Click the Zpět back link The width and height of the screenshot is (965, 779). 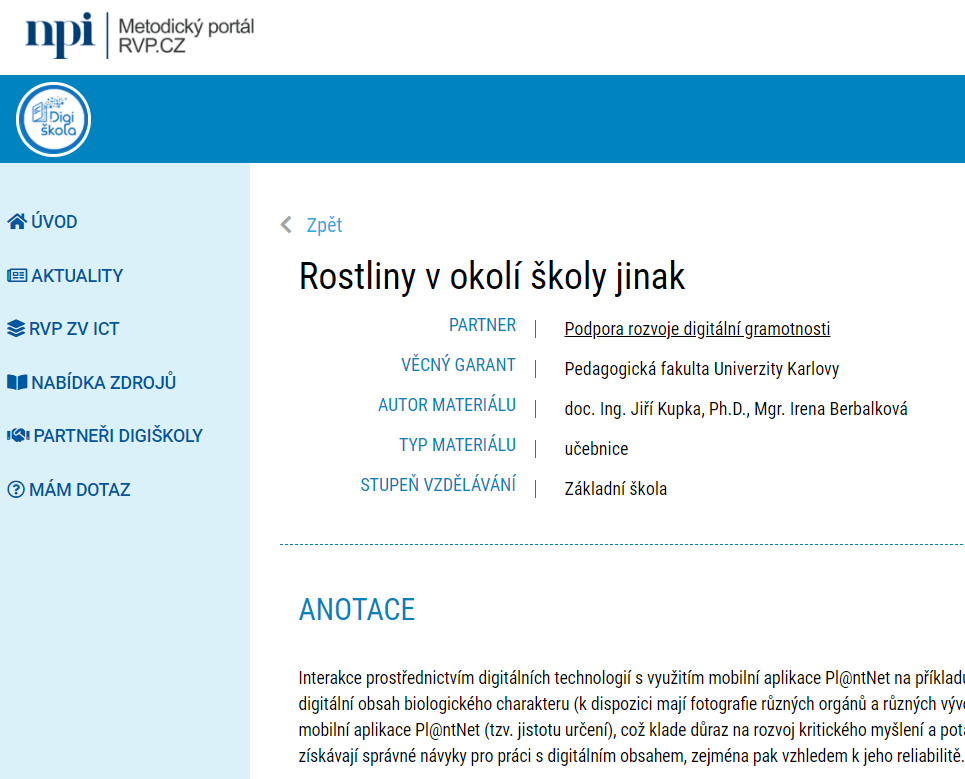tap(324, 225)
